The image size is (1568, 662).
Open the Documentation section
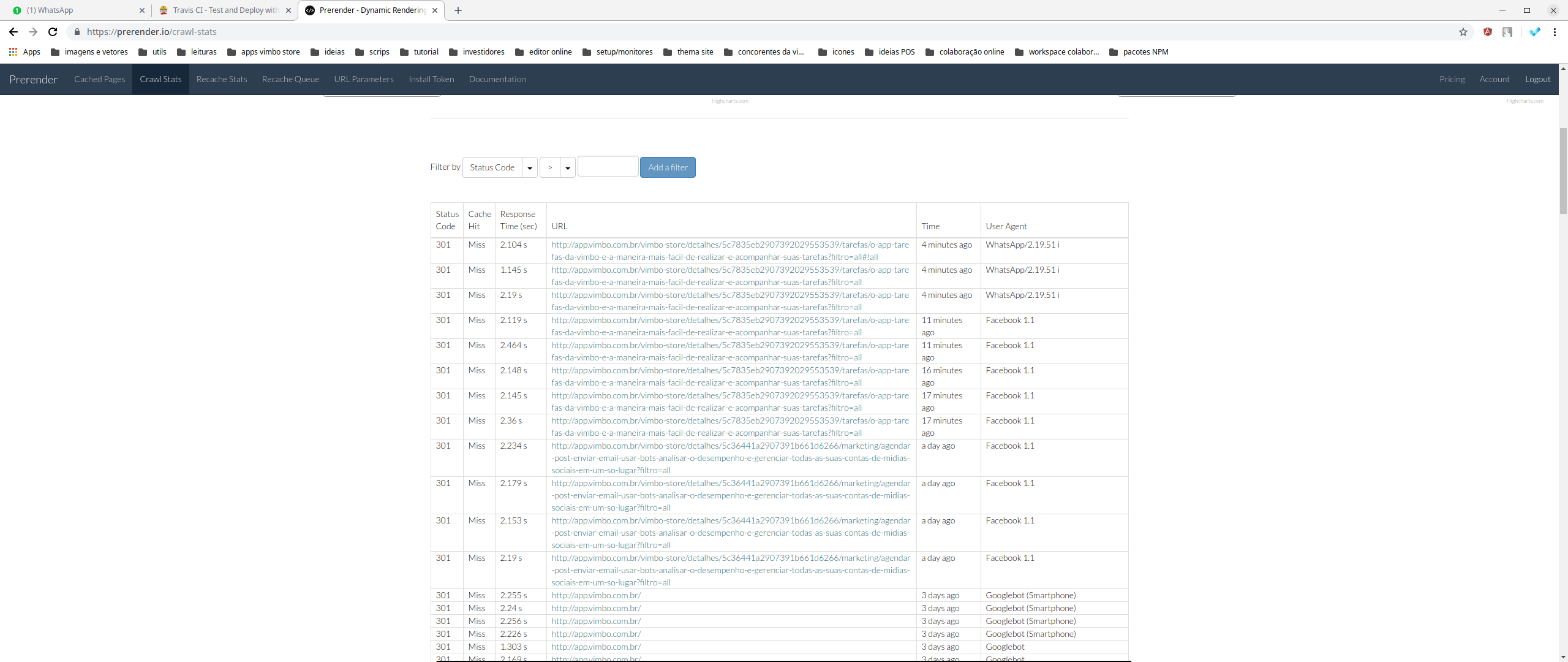click(497, 79)
